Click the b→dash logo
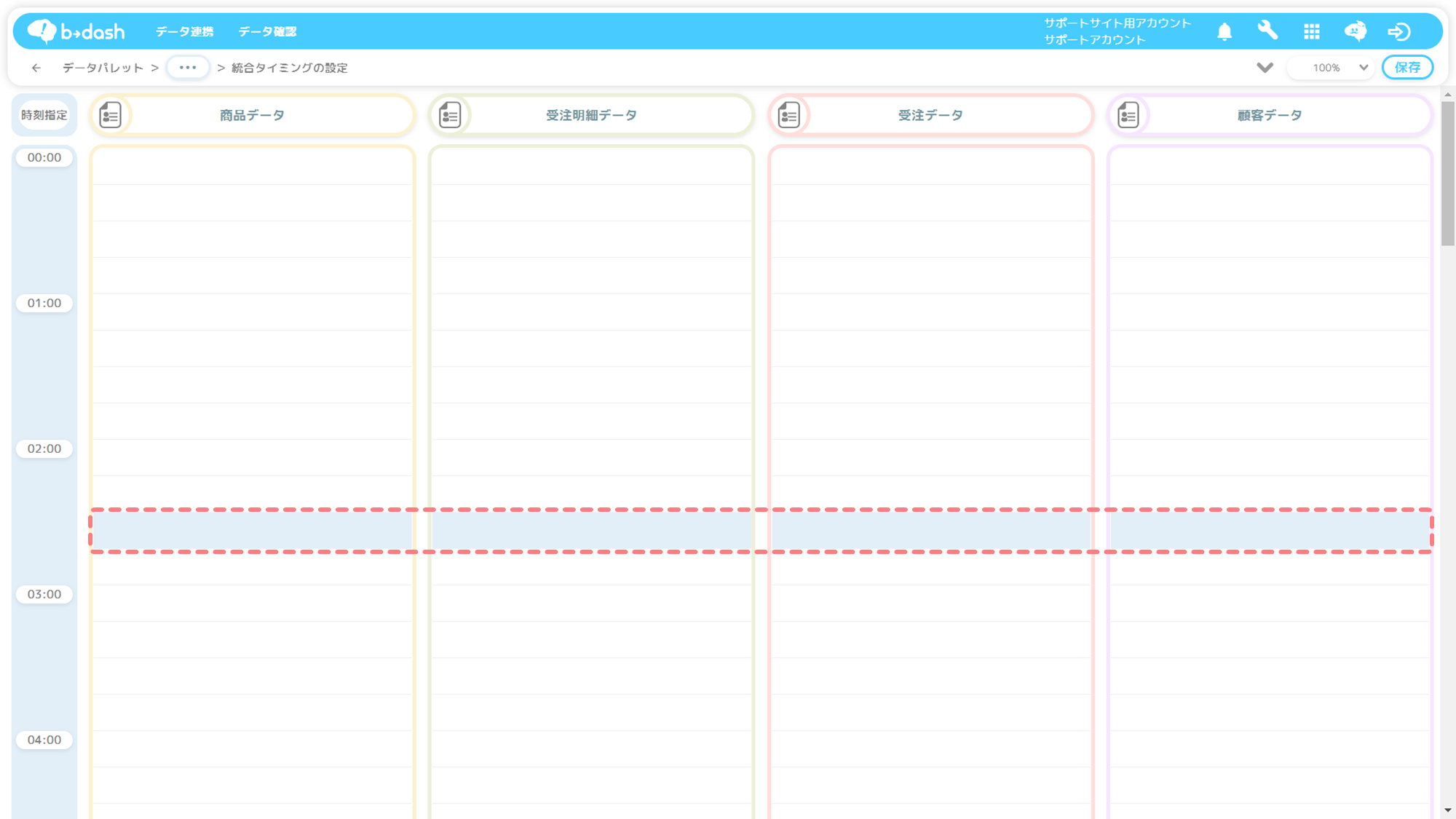 (76, 31)
